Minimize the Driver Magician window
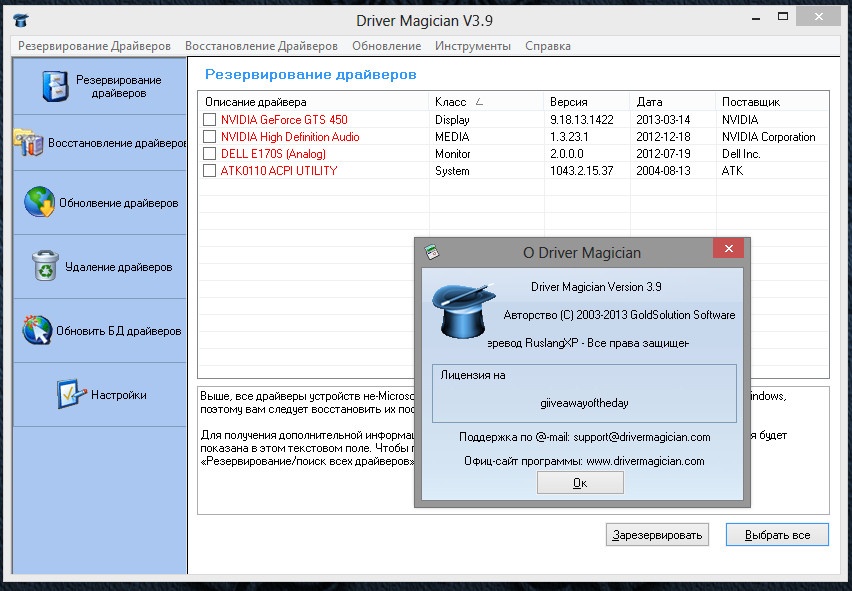This screenshot has height=591, width=852. pos(756,19)
